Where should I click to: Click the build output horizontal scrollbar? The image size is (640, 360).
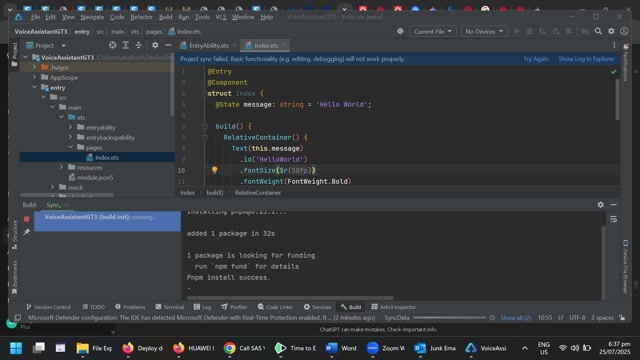290,298
